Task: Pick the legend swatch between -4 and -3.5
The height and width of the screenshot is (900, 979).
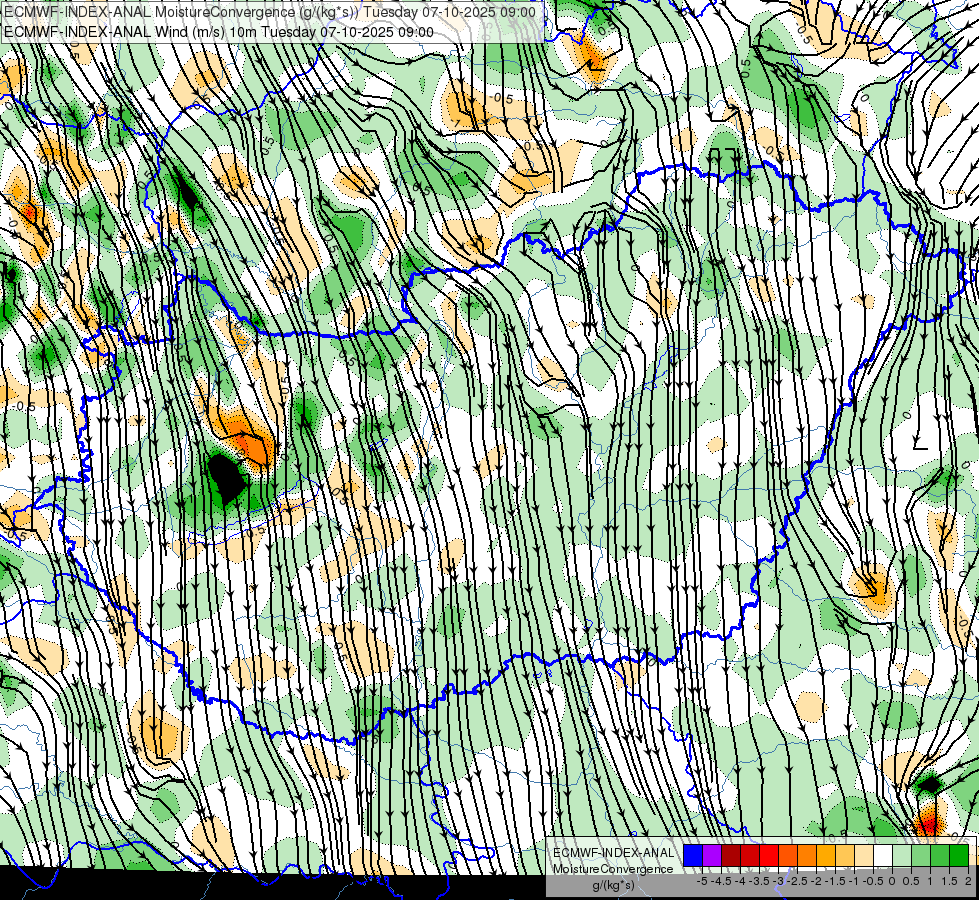Action: click(x=750, y=856)
